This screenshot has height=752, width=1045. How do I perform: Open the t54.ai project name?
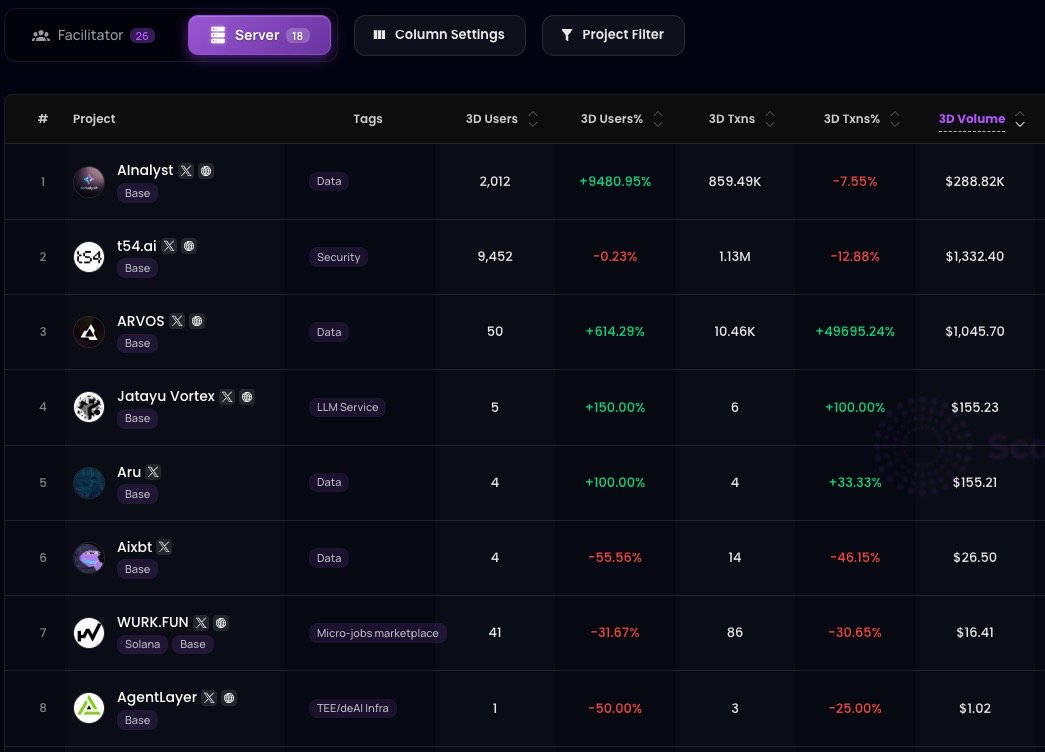pos(137,246)
